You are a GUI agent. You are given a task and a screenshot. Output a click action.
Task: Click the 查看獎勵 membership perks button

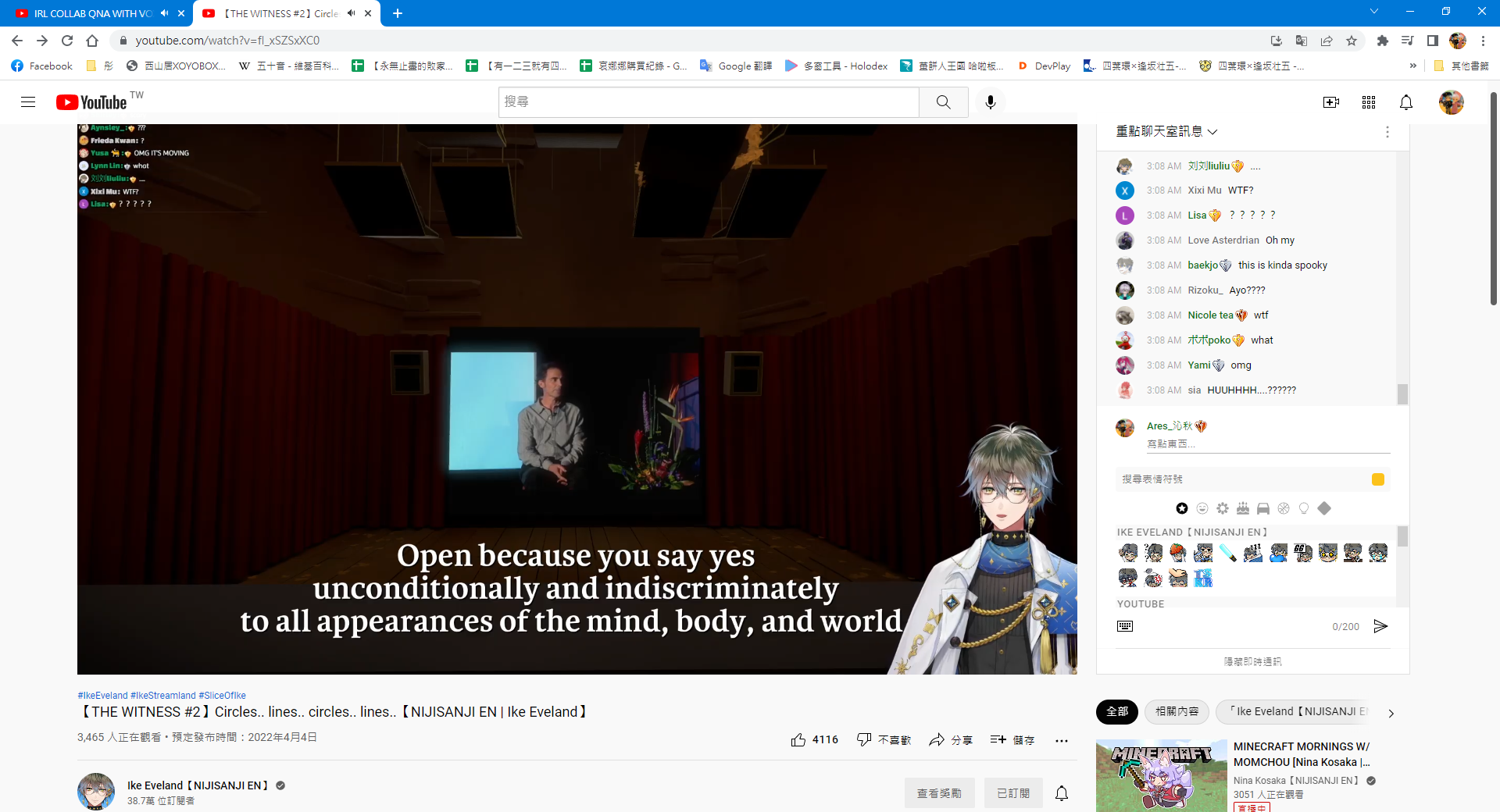coord(939,793)
